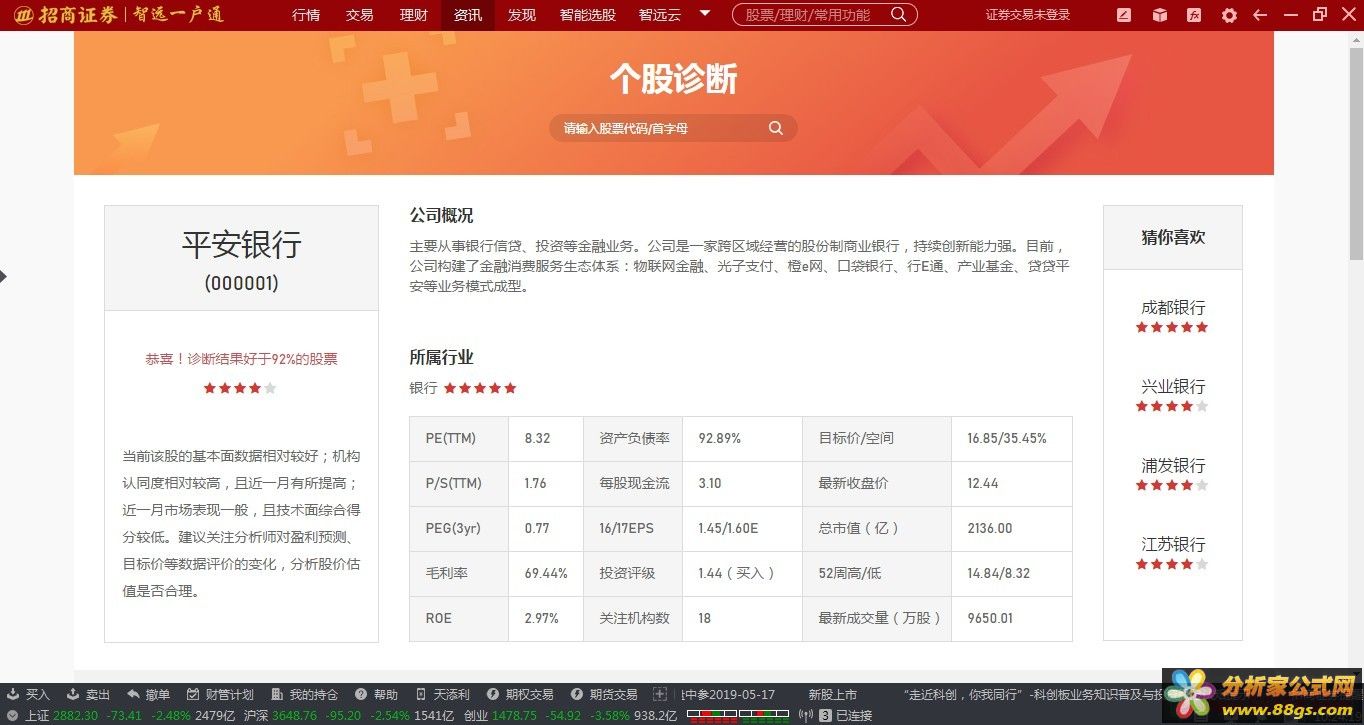Screen dimensions: 1364x725
Task: Click the 上证 index value 2882.30
Action: (x=75, y=716)
